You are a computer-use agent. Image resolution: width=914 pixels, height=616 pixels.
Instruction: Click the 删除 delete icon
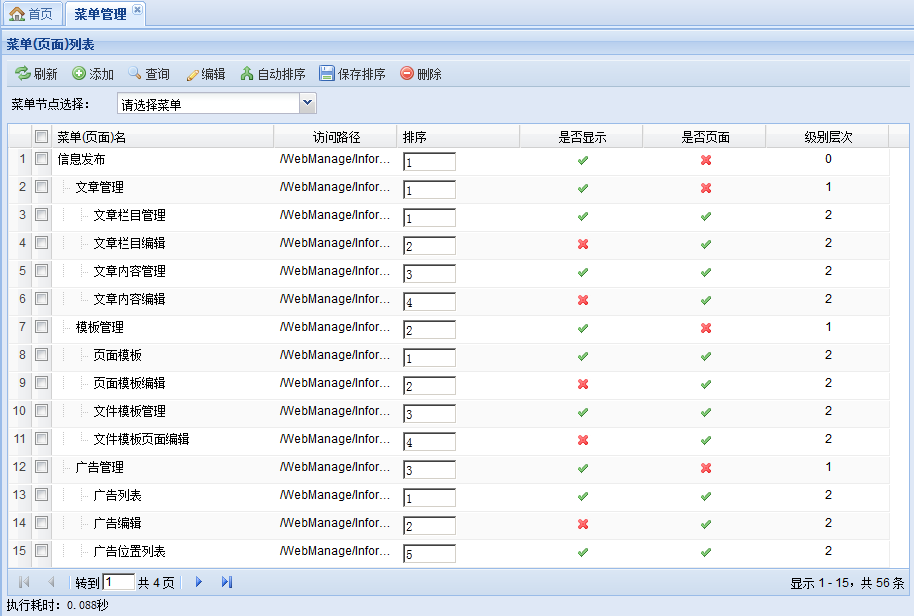coord(407,74)
